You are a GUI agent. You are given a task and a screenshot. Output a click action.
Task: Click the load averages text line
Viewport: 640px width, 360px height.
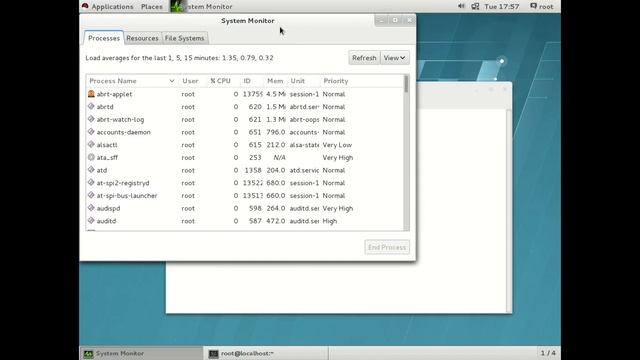tap(179, 58)
